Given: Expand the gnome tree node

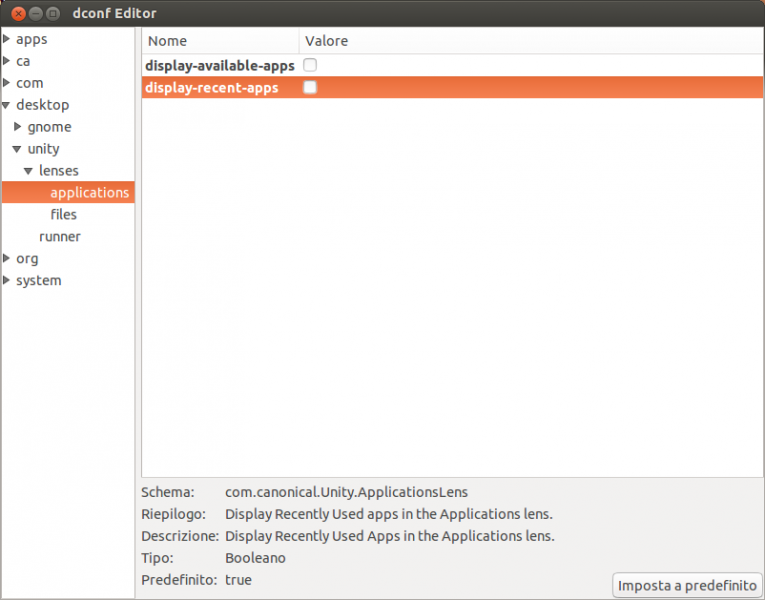Looking at the screenshot, I should [18, 126].
